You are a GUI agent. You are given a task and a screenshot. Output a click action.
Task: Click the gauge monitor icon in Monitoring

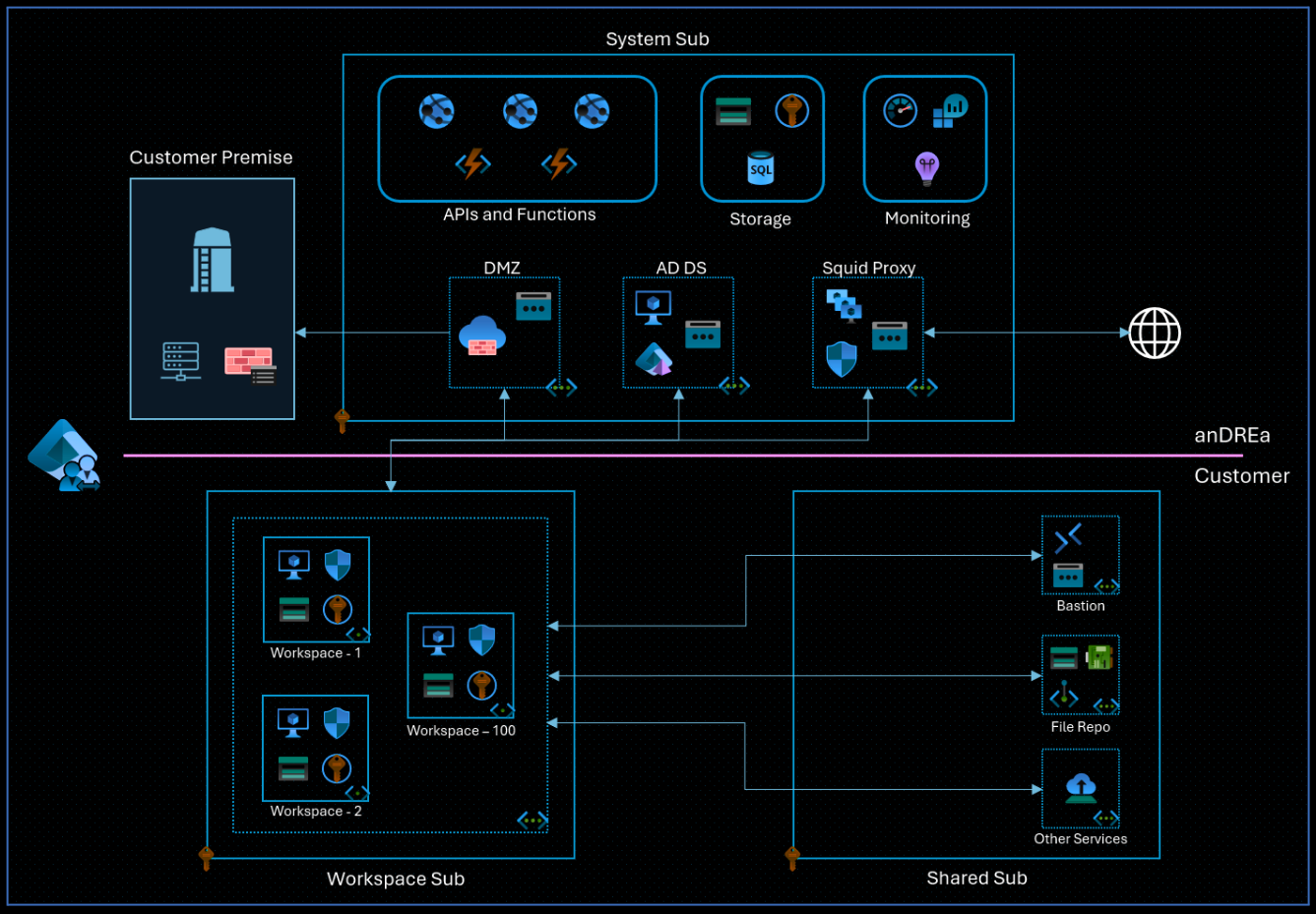click(x=900, y=111)
